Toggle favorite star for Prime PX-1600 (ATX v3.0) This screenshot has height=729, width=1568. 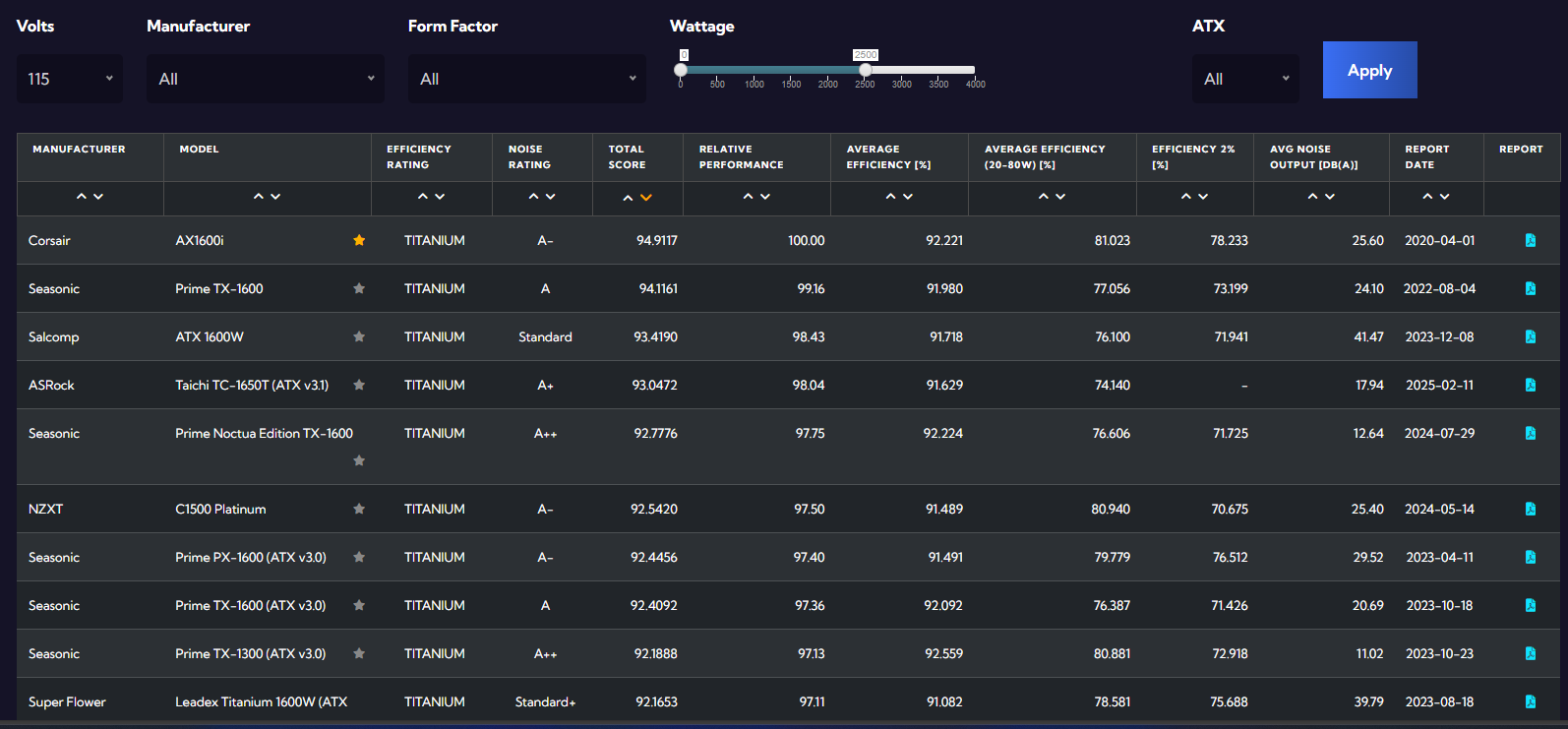tap(359, 557)
